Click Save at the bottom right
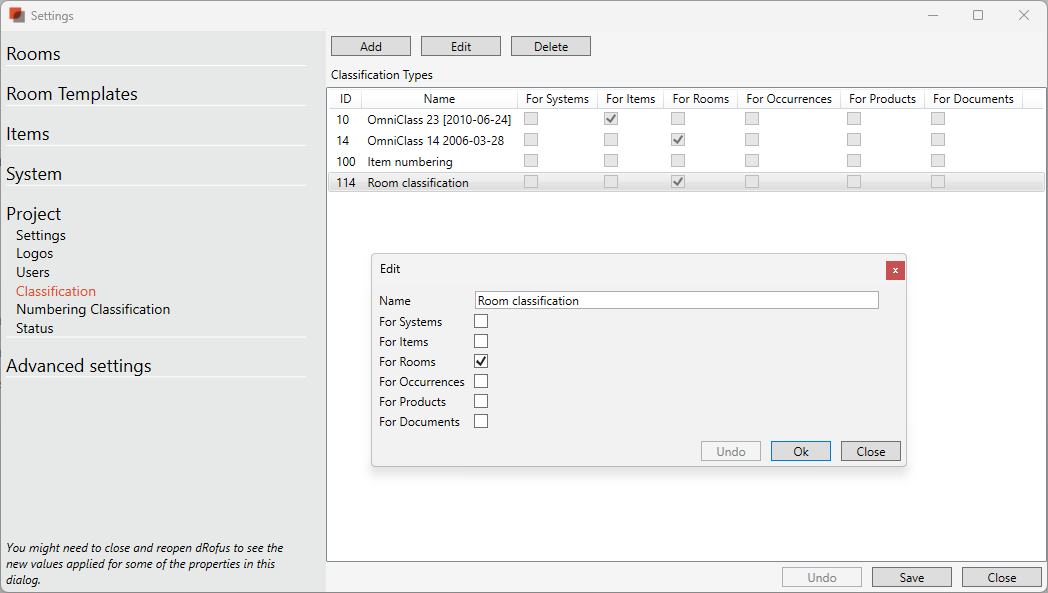1048x593 pixels. click(x=911, y=576)
